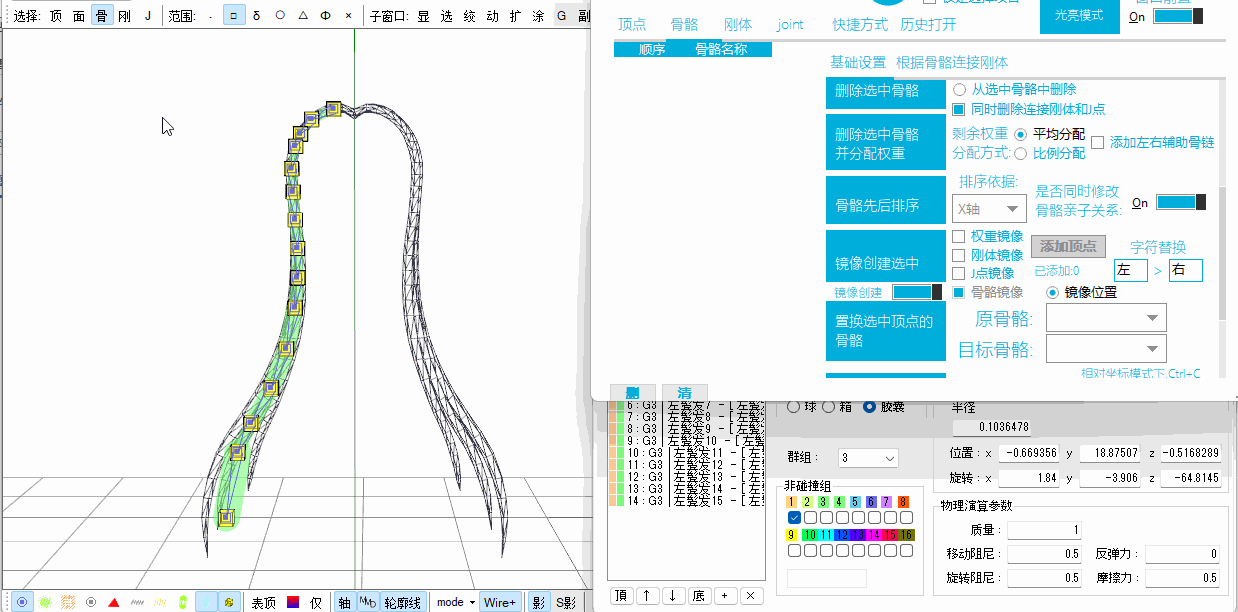Uncheck 同时删除连接刚体和J点 checkbox
The image size is (1238, 612).
959,109
